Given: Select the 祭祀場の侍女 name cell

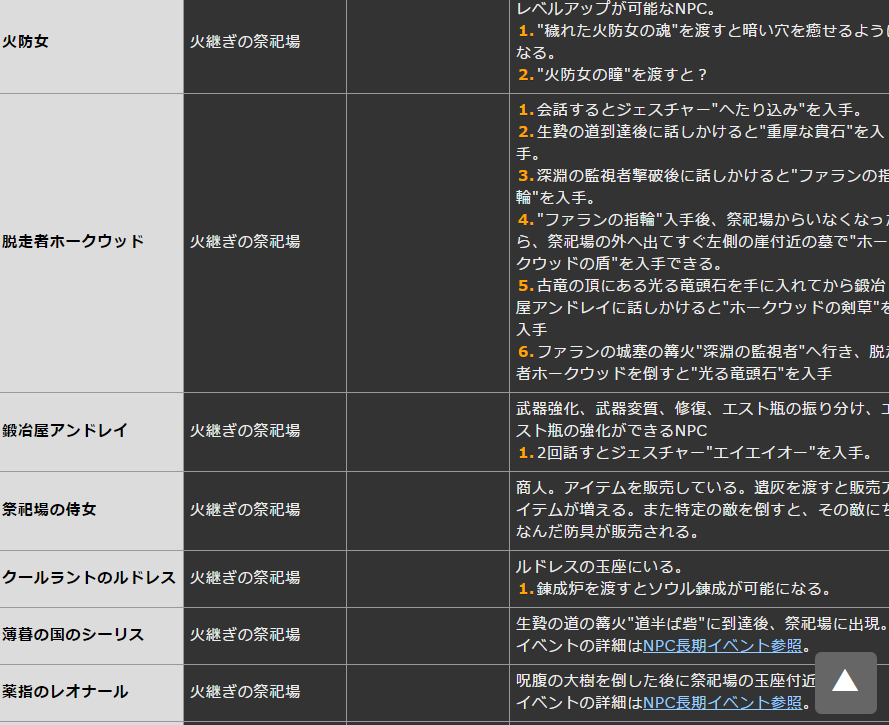Looking at the screenshot, I should (91, 510).
